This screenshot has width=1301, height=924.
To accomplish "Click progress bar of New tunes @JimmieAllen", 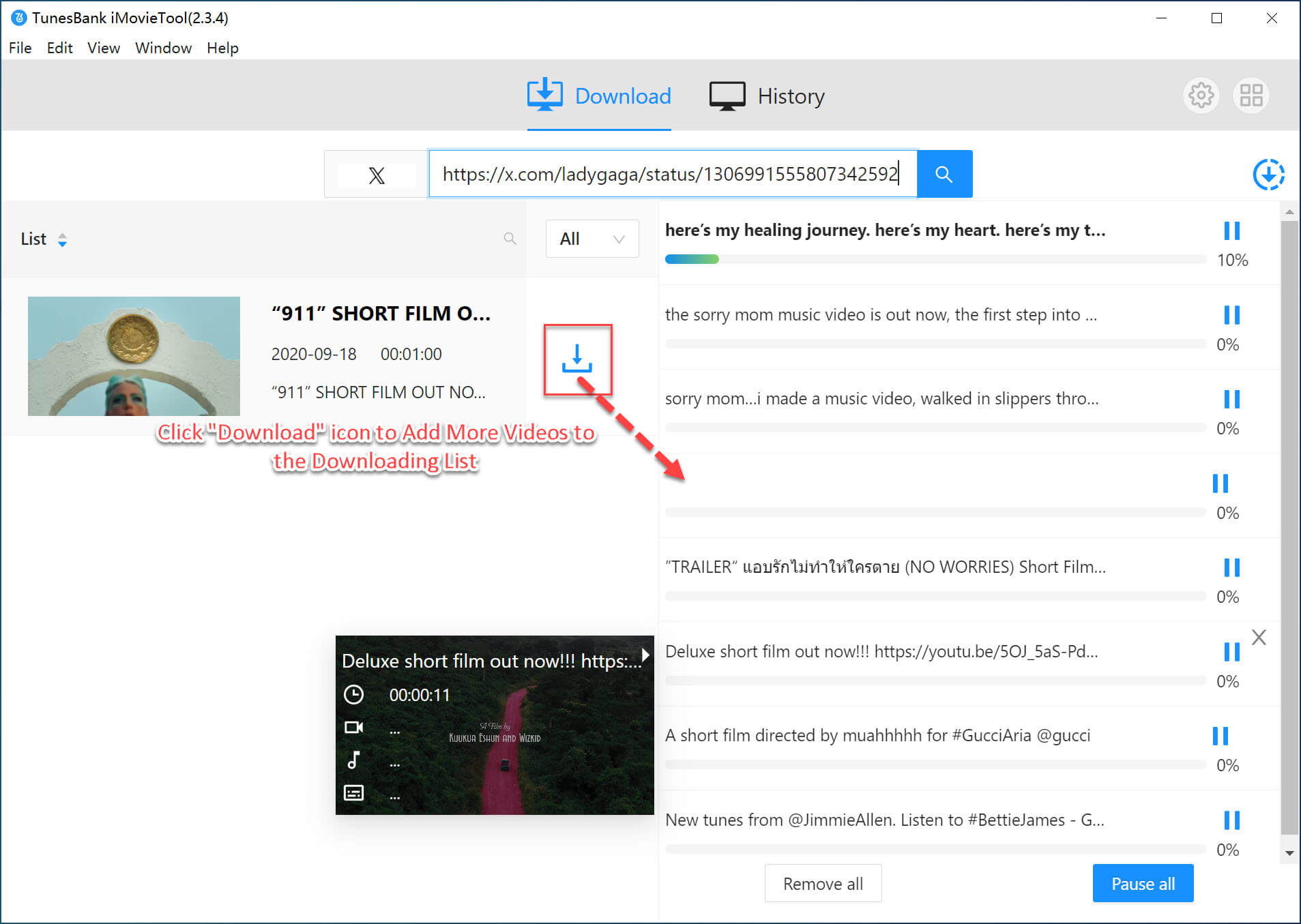I will click(935, 849).
